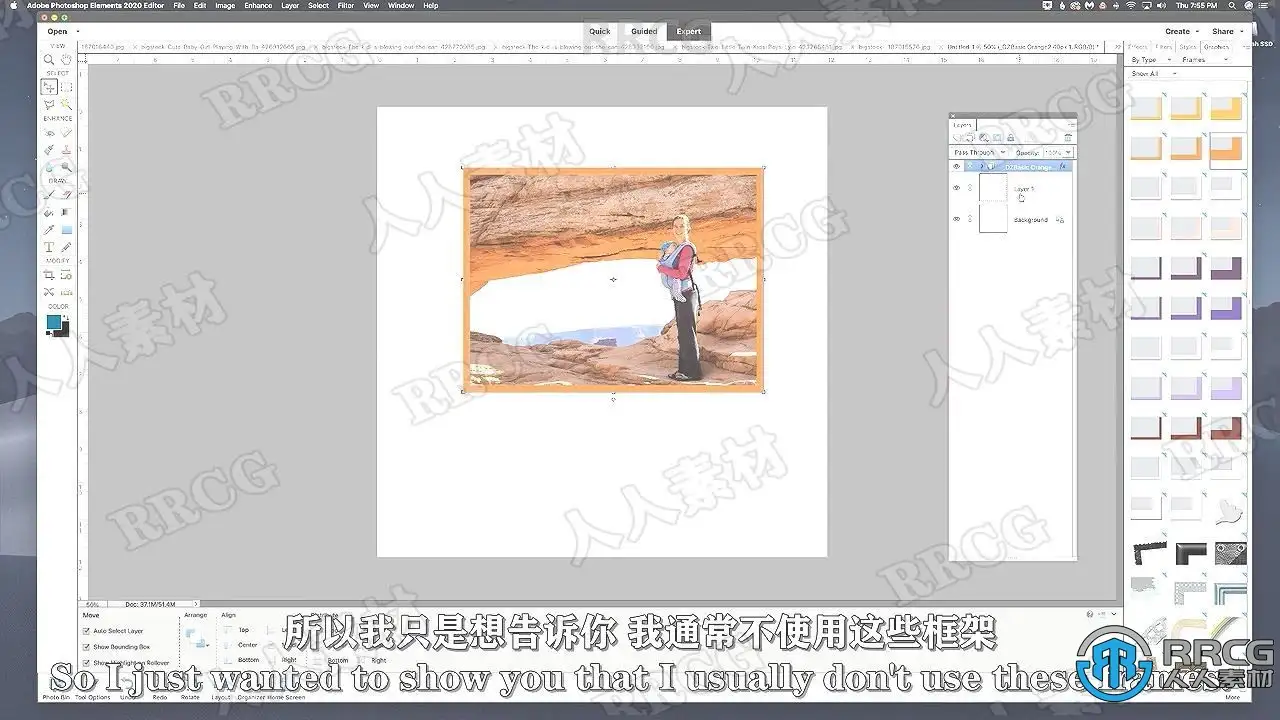Click the photo on the canvas
Image resolution: width=1280 pixels, height=720 pixels.
tap(613, 279)
